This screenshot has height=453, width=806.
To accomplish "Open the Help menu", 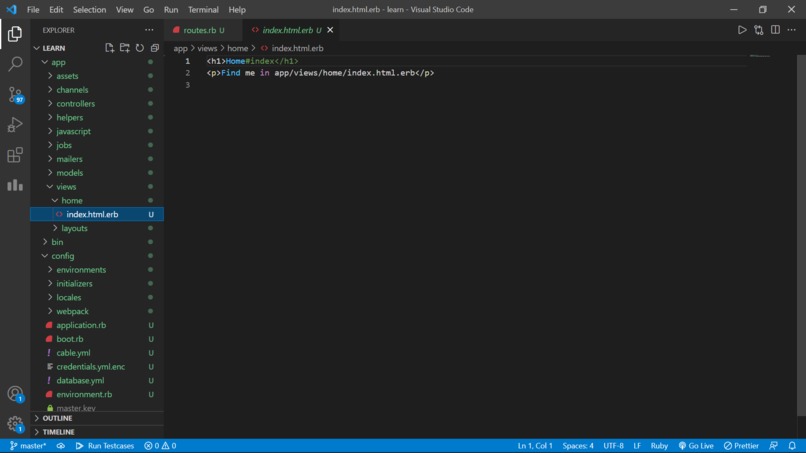I will pos(237,9).
